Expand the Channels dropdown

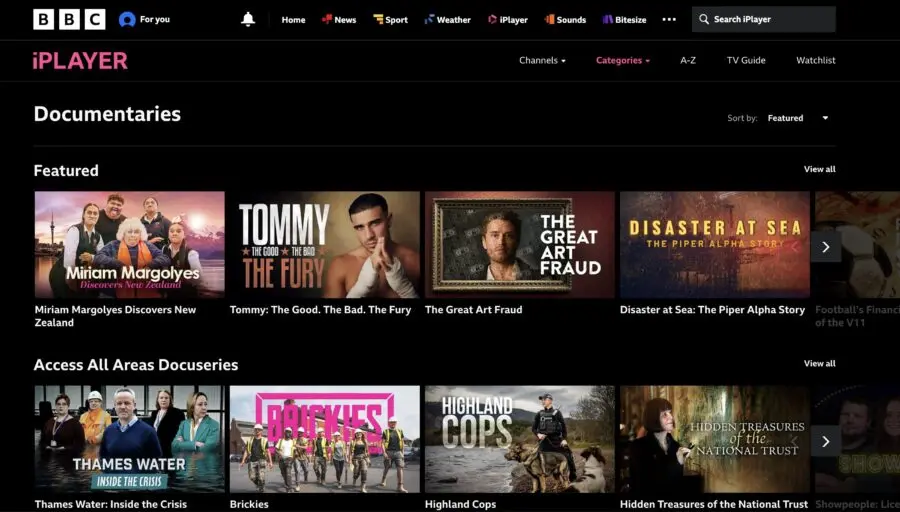(x=542, y=60)
